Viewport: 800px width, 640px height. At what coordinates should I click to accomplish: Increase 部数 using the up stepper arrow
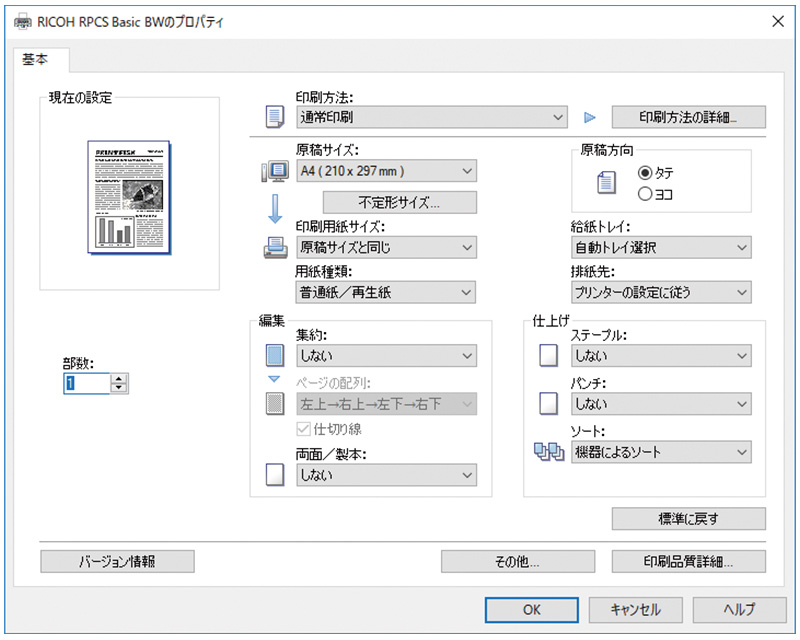coord(117,376)
